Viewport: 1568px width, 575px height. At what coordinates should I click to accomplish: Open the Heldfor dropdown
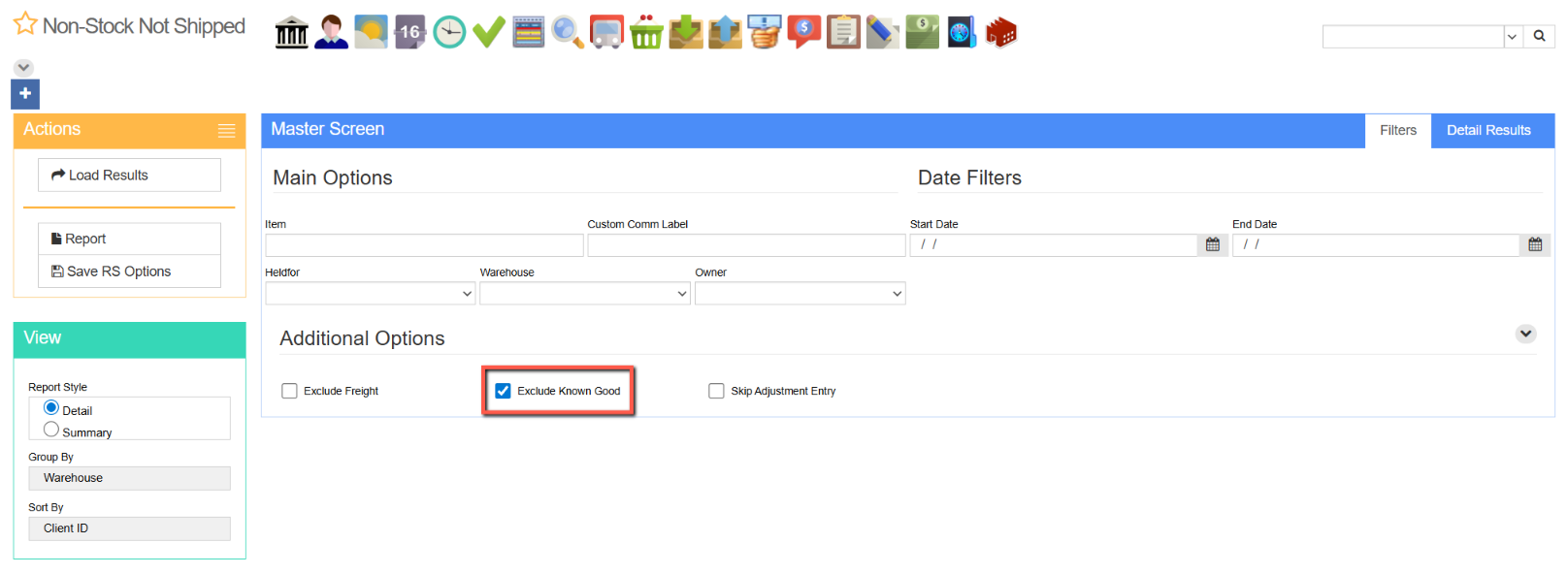pos(371,293)
